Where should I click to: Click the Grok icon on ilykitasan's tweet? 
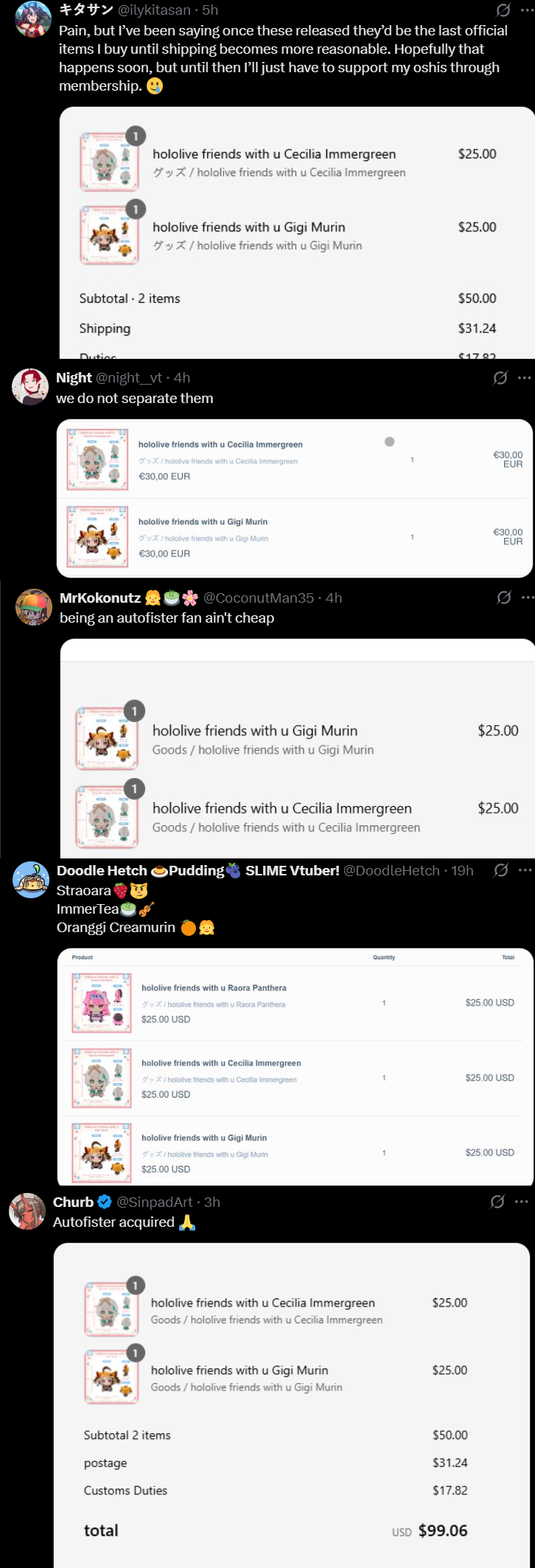click(x=503, y=10)
